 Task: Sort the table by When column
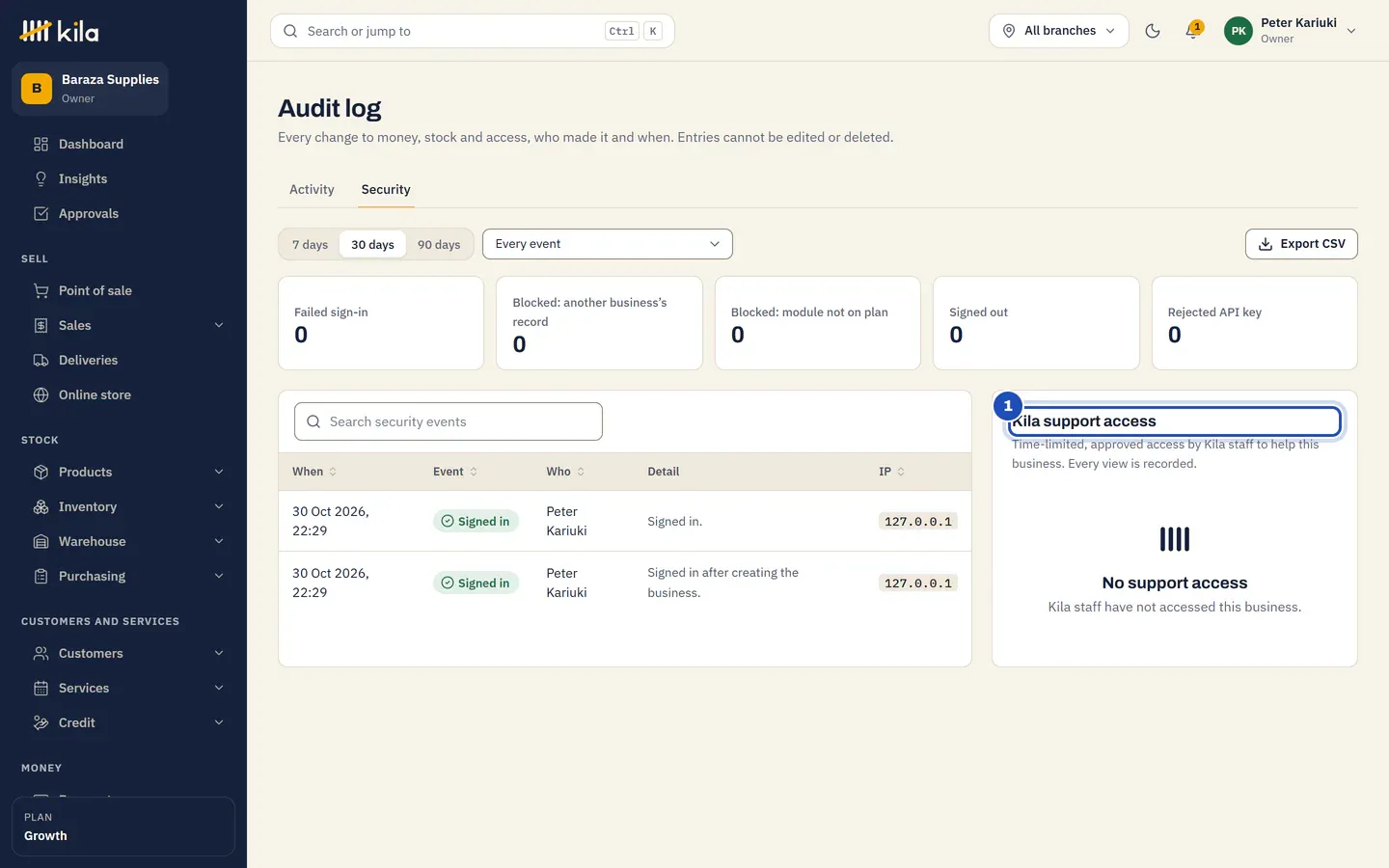(314, 472)
